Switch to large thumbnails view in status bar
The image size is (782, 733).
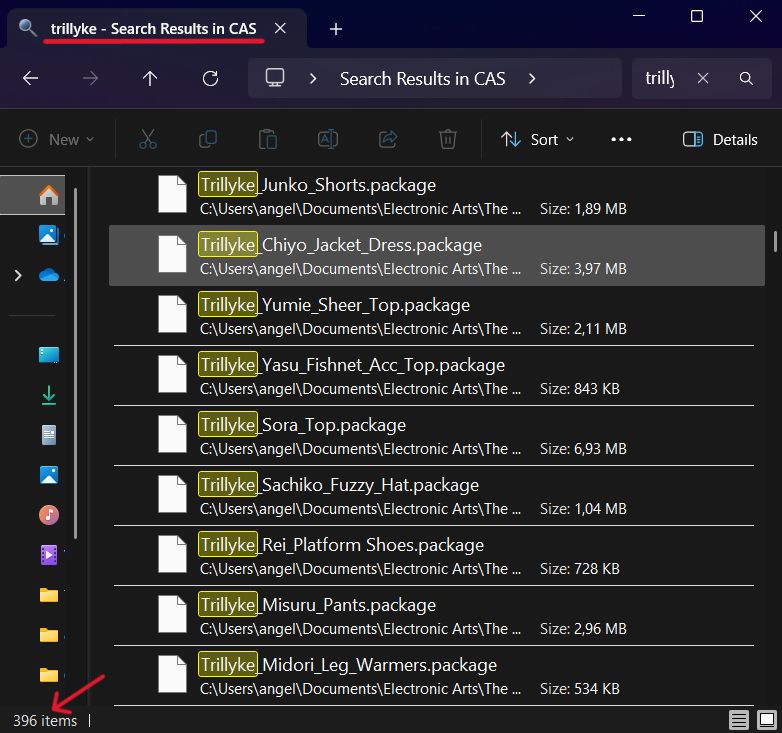coord(767,720)
